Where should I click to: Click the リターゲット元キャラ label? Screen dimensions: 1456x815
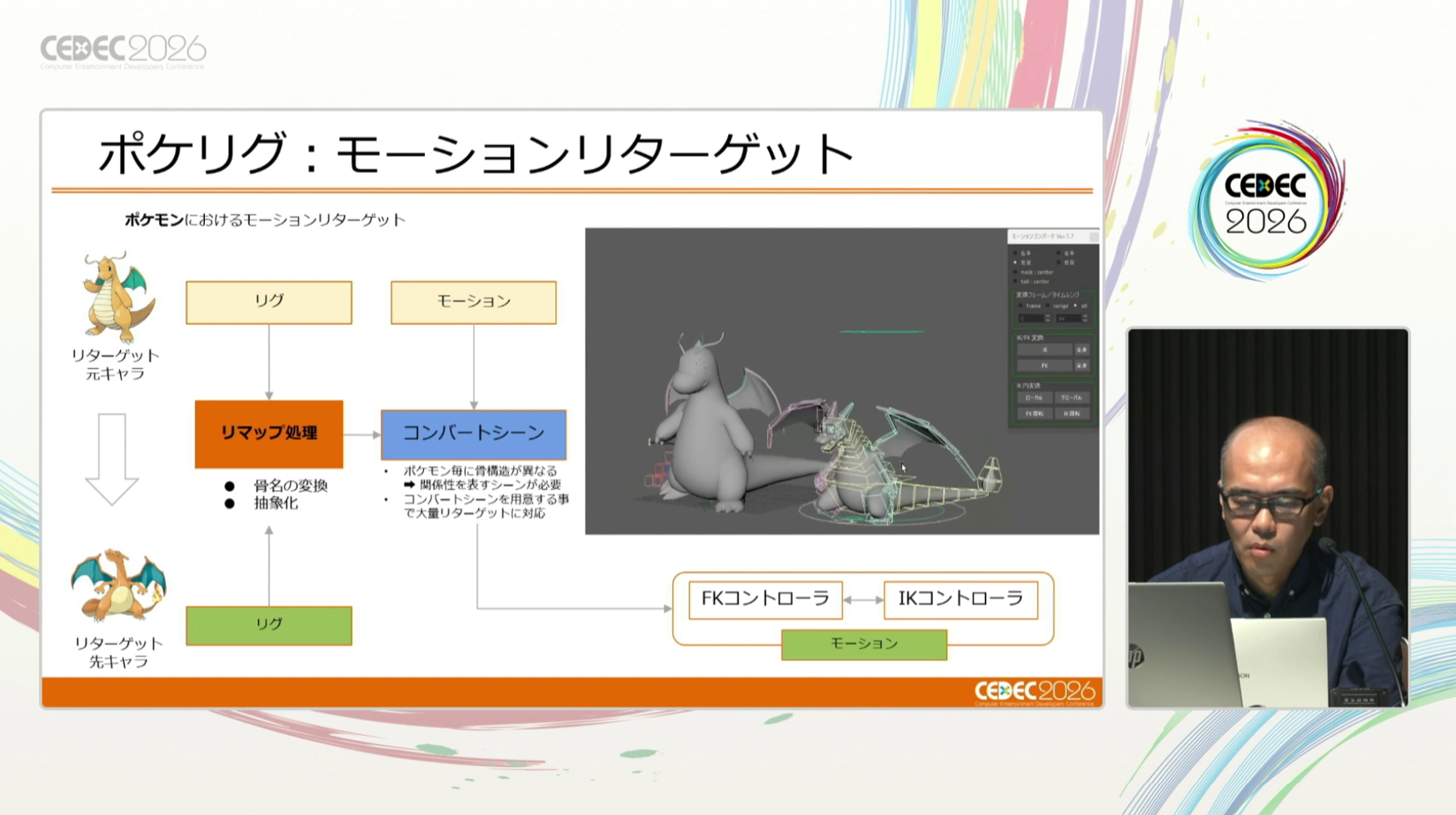click(x=115, y=364)
